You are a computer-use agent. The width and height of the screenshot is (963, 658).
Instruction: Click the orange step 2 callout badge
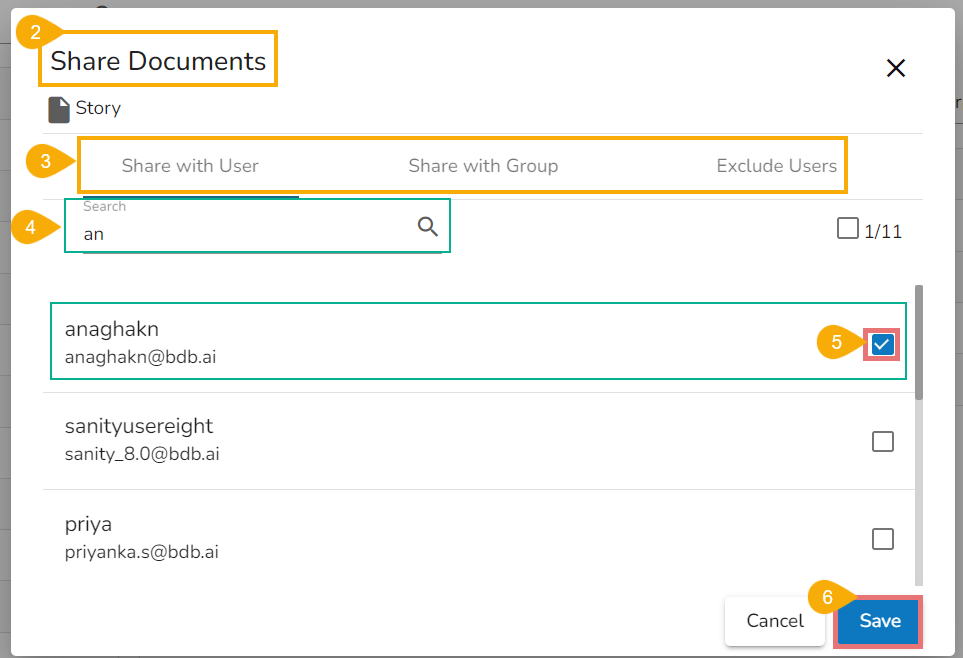tap(36, 32)
